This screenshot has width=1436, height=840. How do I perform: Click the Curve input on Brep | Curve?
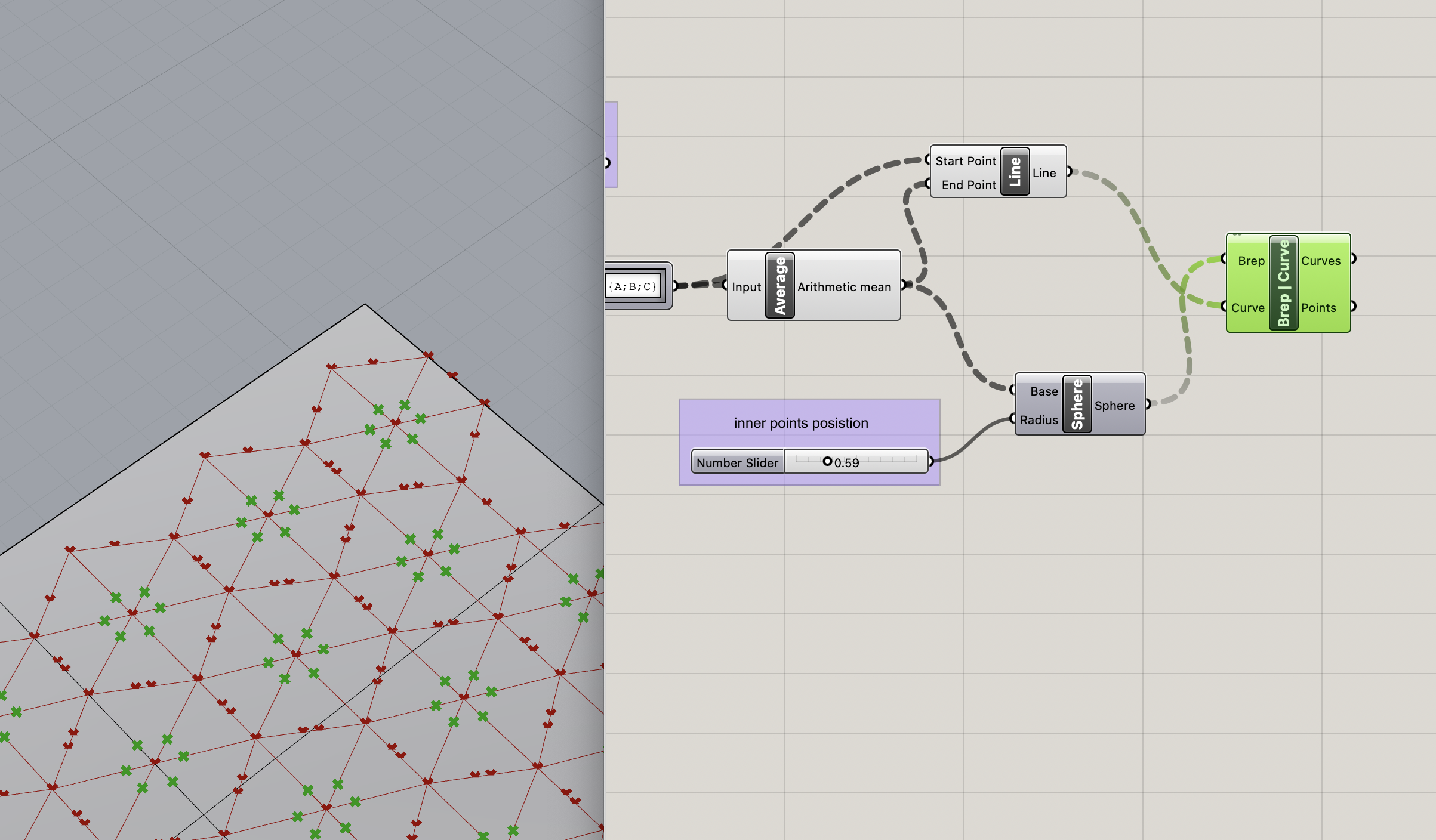click(x=1247, y=308)
